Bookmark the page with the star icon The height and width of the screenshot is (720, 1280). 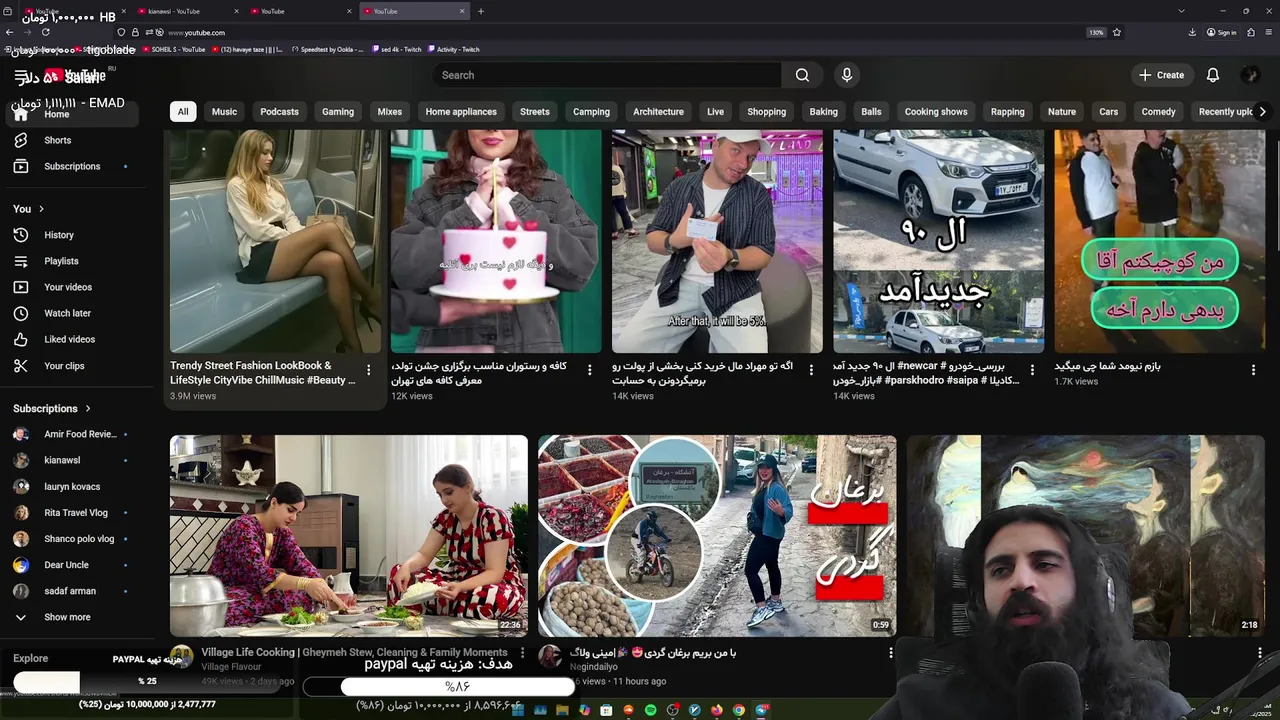coord(1117,32)
